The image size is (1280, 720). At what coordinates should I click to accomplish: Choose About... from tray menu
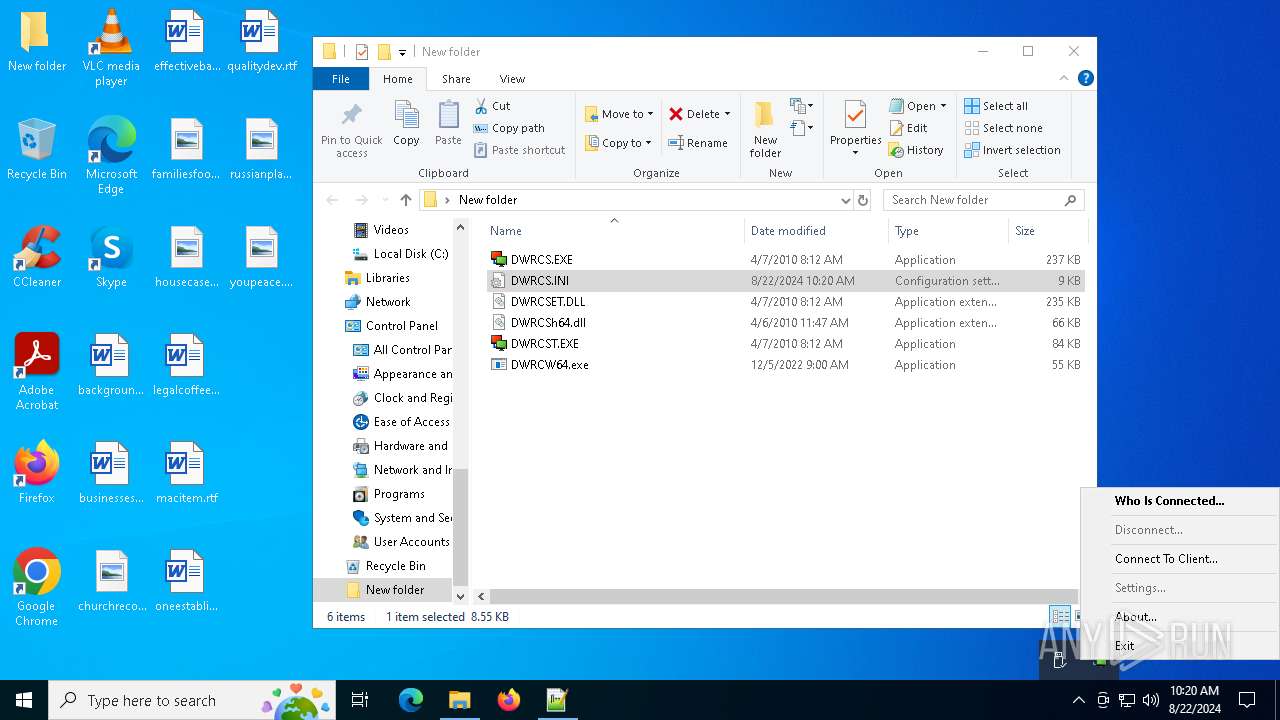click(1180, 617)
